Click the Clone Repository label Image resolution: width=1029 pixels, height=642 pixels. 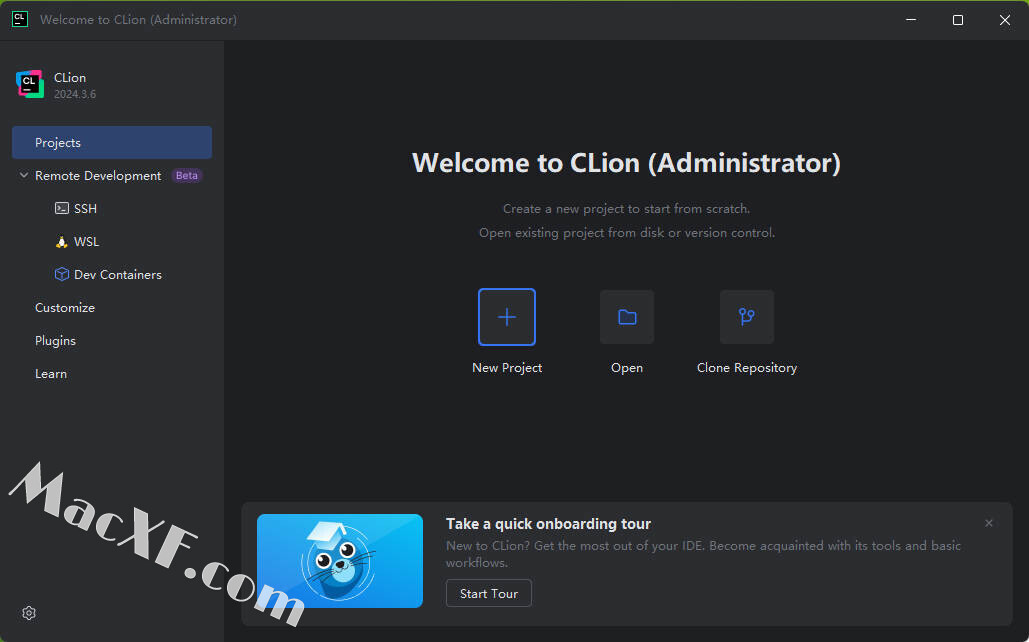(747, 368)
